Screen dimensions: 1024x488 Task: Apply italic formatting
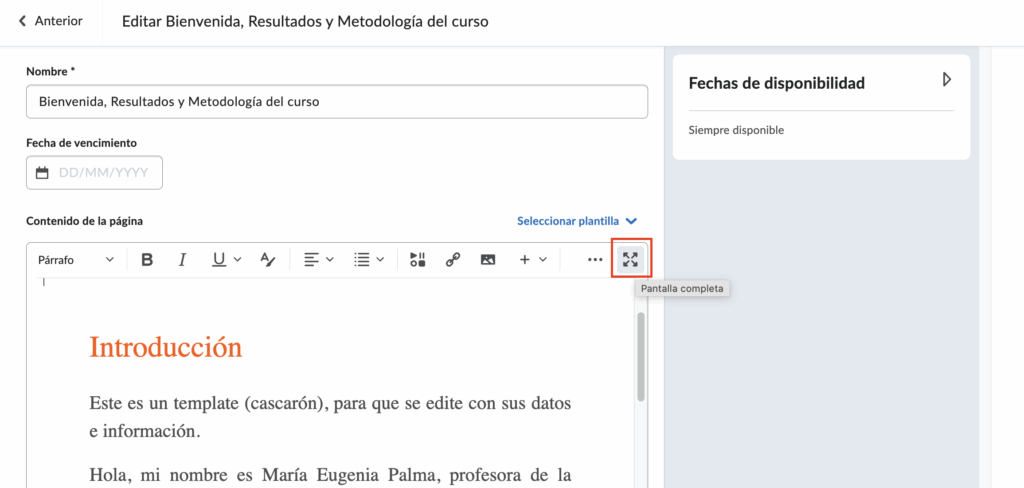coord(182,260)
